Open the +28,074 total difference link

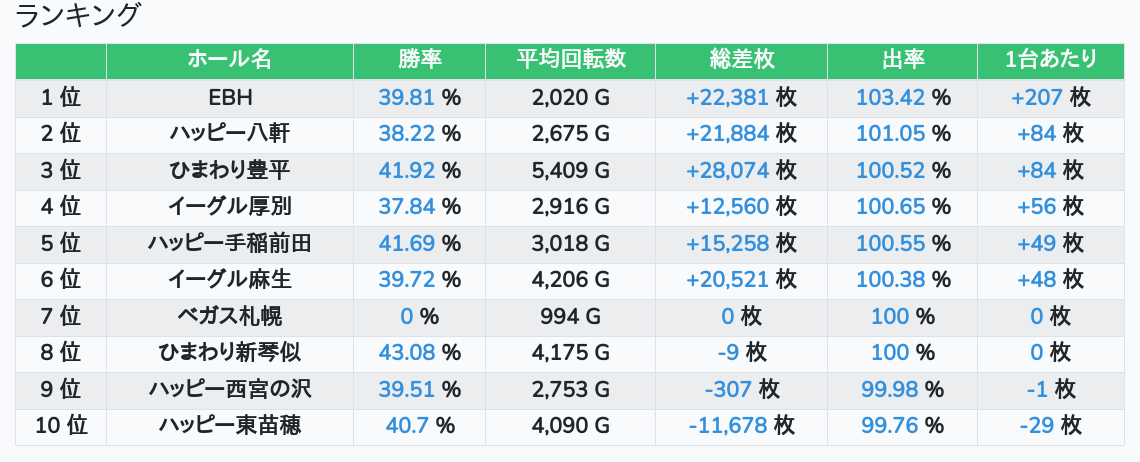[x=727, y=170]
